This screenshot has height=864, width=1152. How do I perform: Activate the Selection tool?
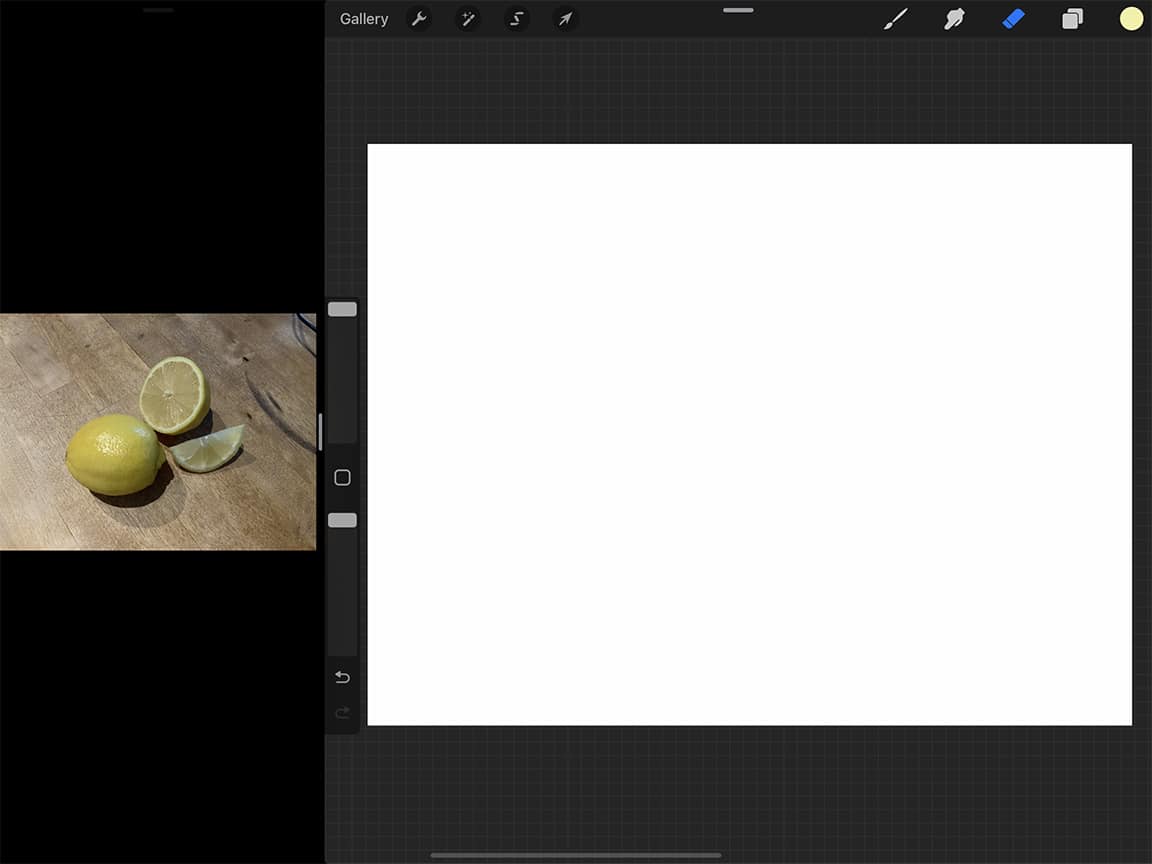(516, 18)
